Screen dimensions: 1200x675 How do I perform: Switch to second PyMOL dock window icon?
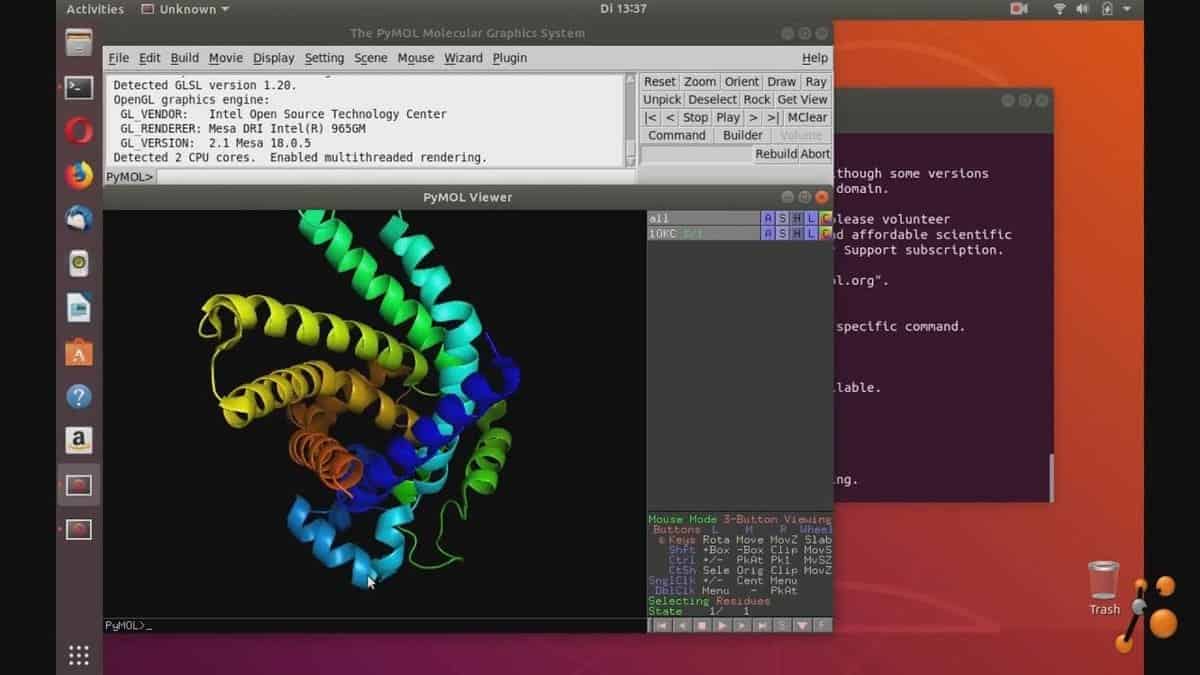click(x=79, y=529)
